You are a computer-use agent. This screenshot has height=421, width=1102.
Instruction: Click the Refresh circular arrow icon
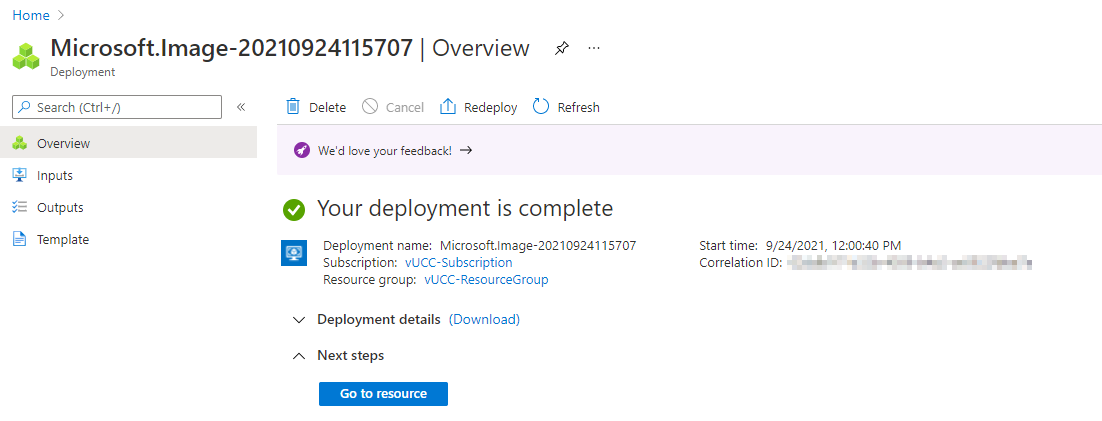click(x=541, y=107)
